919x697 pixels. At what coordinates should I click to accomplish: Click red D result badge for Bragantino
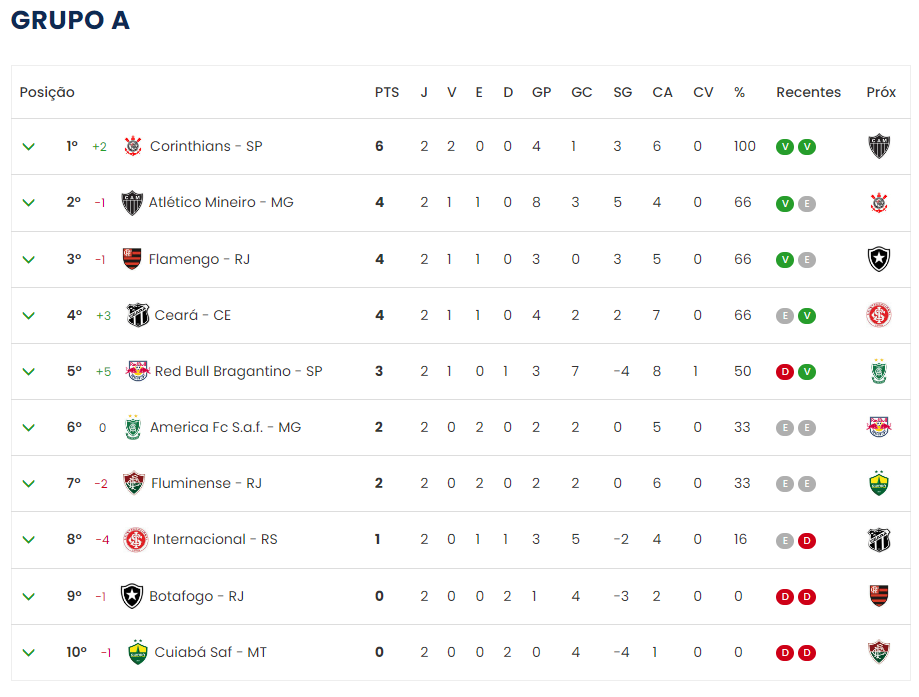785,372
